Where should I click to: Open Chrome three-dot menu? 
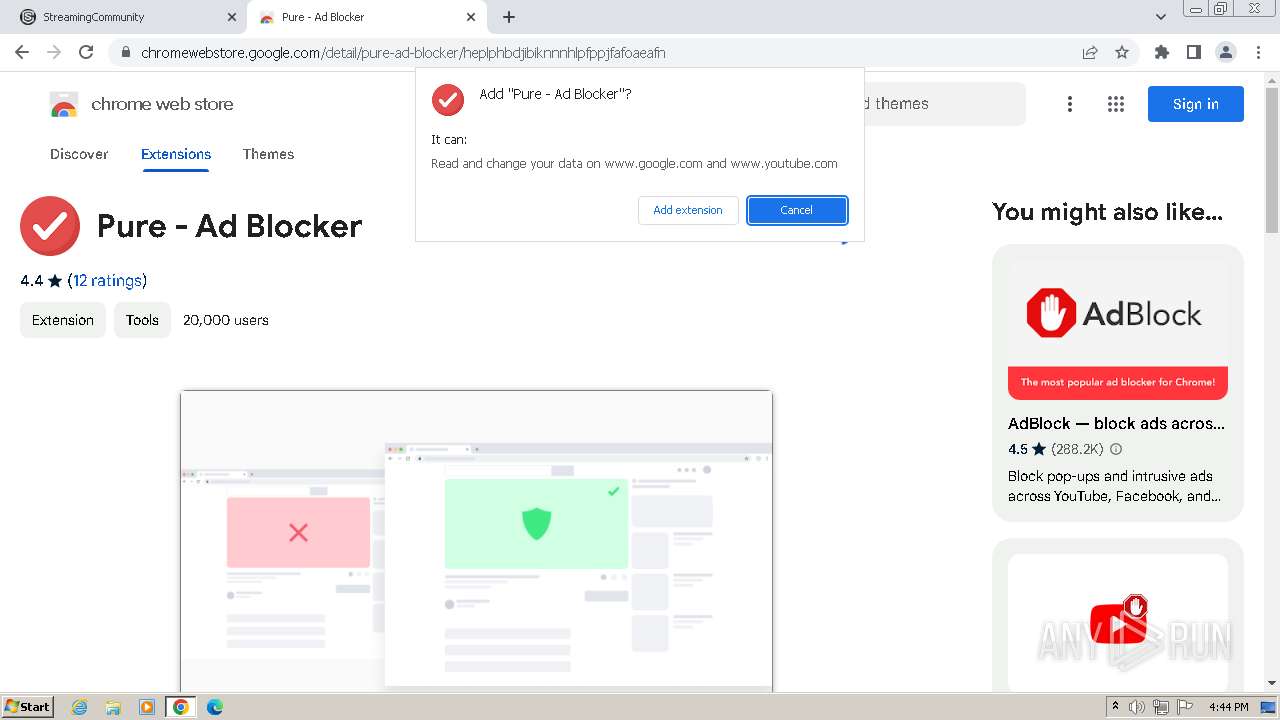click(1258, 53)
